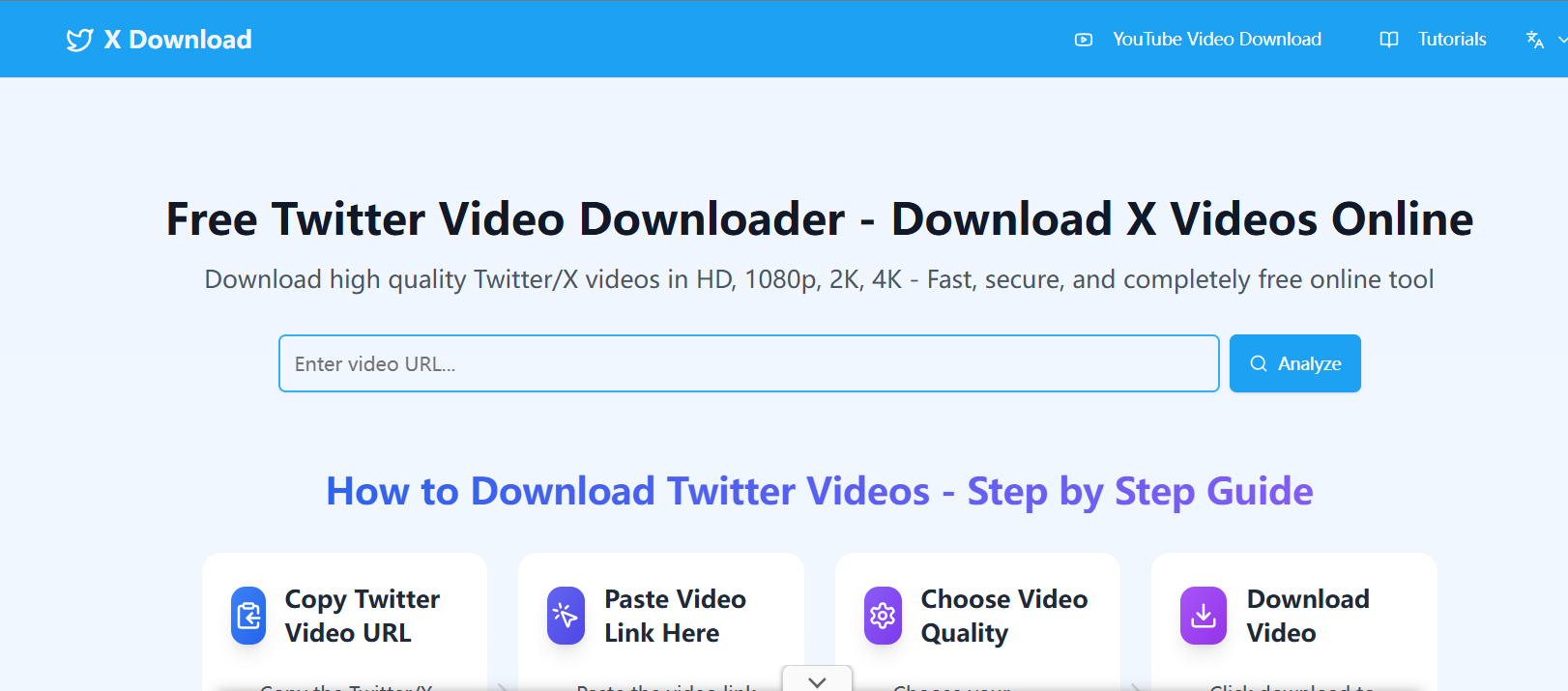Click the X Download bird logo icon

(x=79, y=40)
